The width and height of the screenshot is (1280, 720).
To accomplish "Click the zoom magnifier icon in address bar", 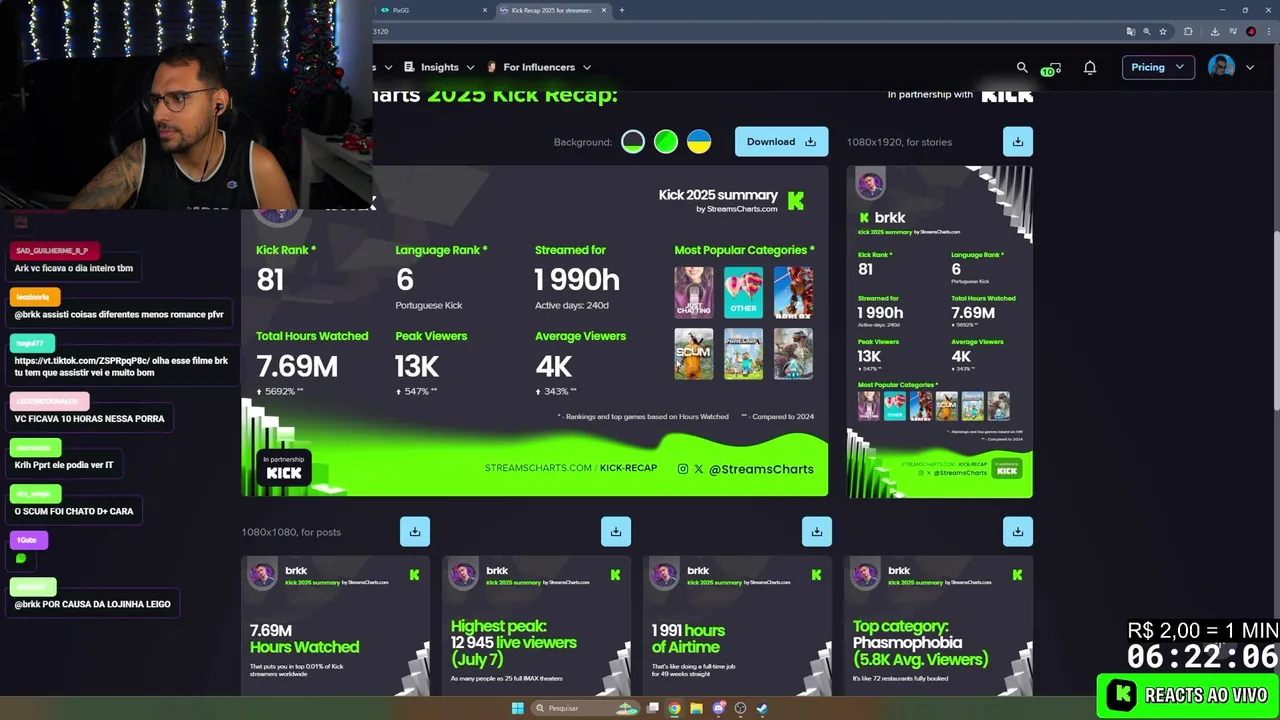I will click(x=1147, y=31).
